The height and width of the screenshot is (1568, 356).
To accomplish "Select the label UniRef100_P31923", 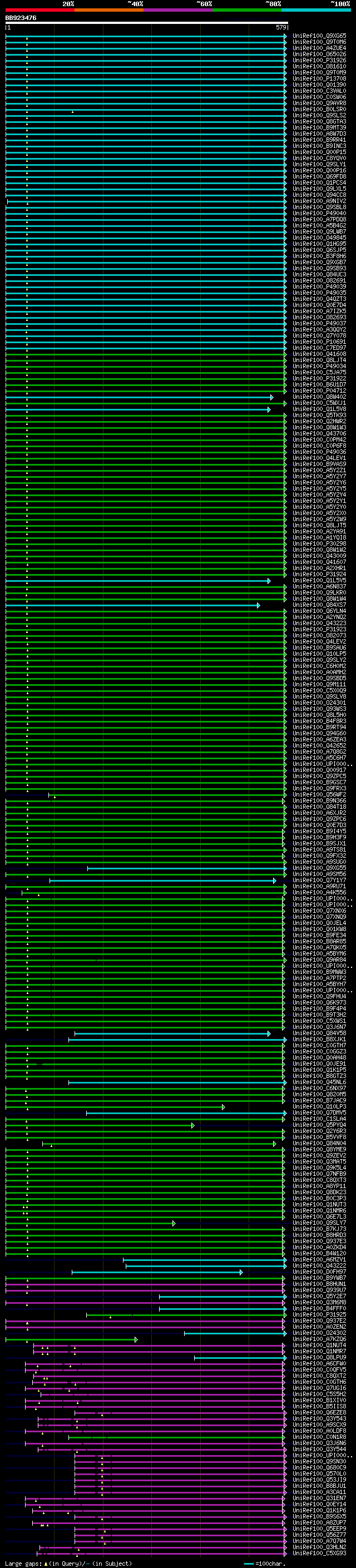I will tap(319, 630).
